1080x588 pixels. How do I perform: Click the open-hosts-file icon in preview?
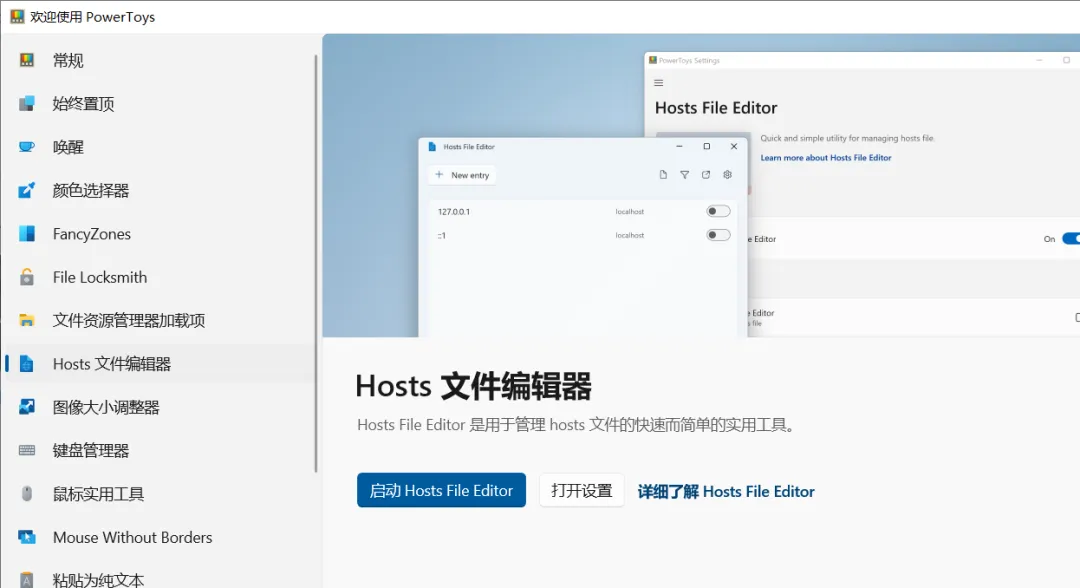(706, 175)
